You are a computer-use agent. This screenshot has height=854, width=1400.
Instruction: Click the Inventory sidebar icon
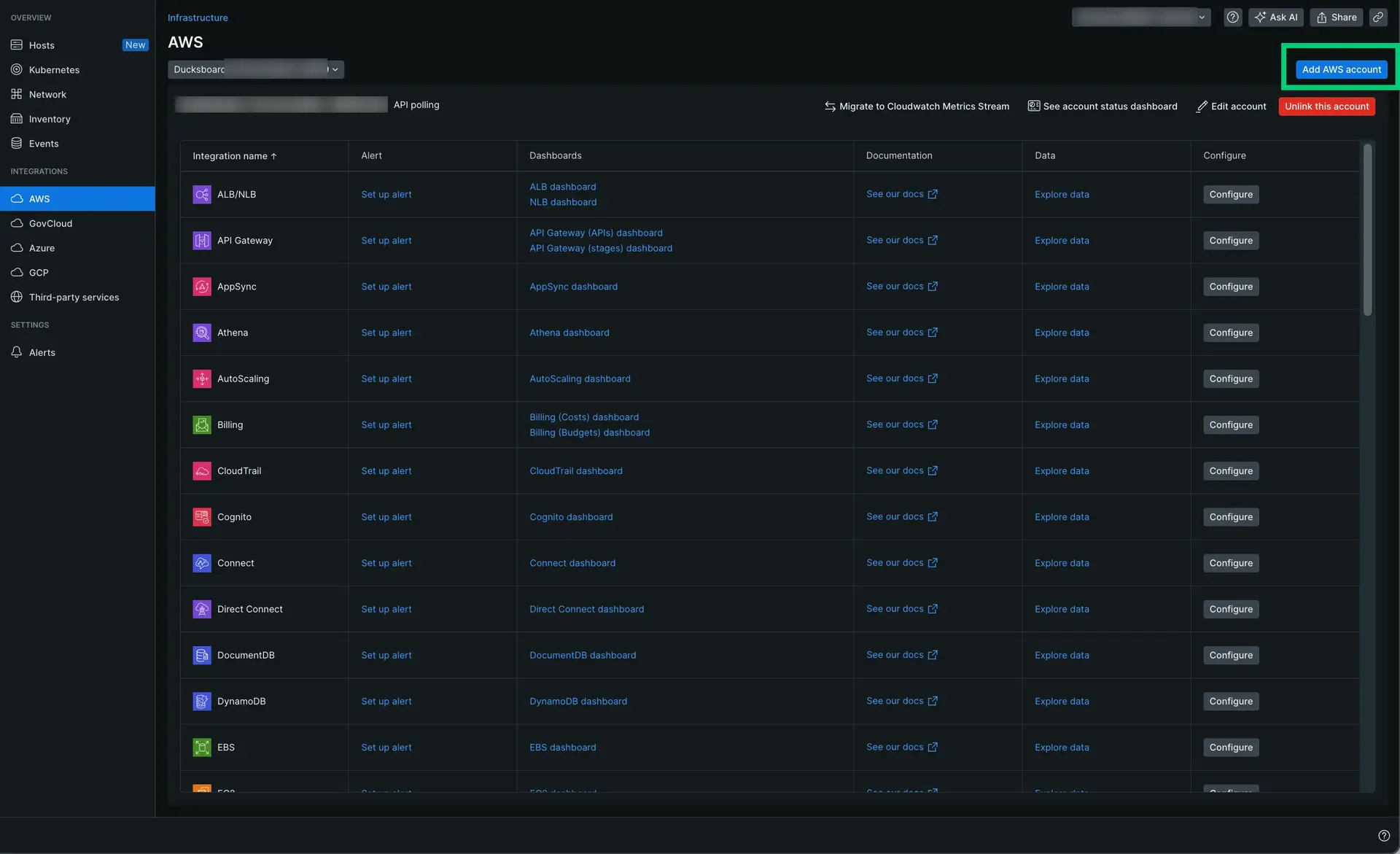click(17, 119)
